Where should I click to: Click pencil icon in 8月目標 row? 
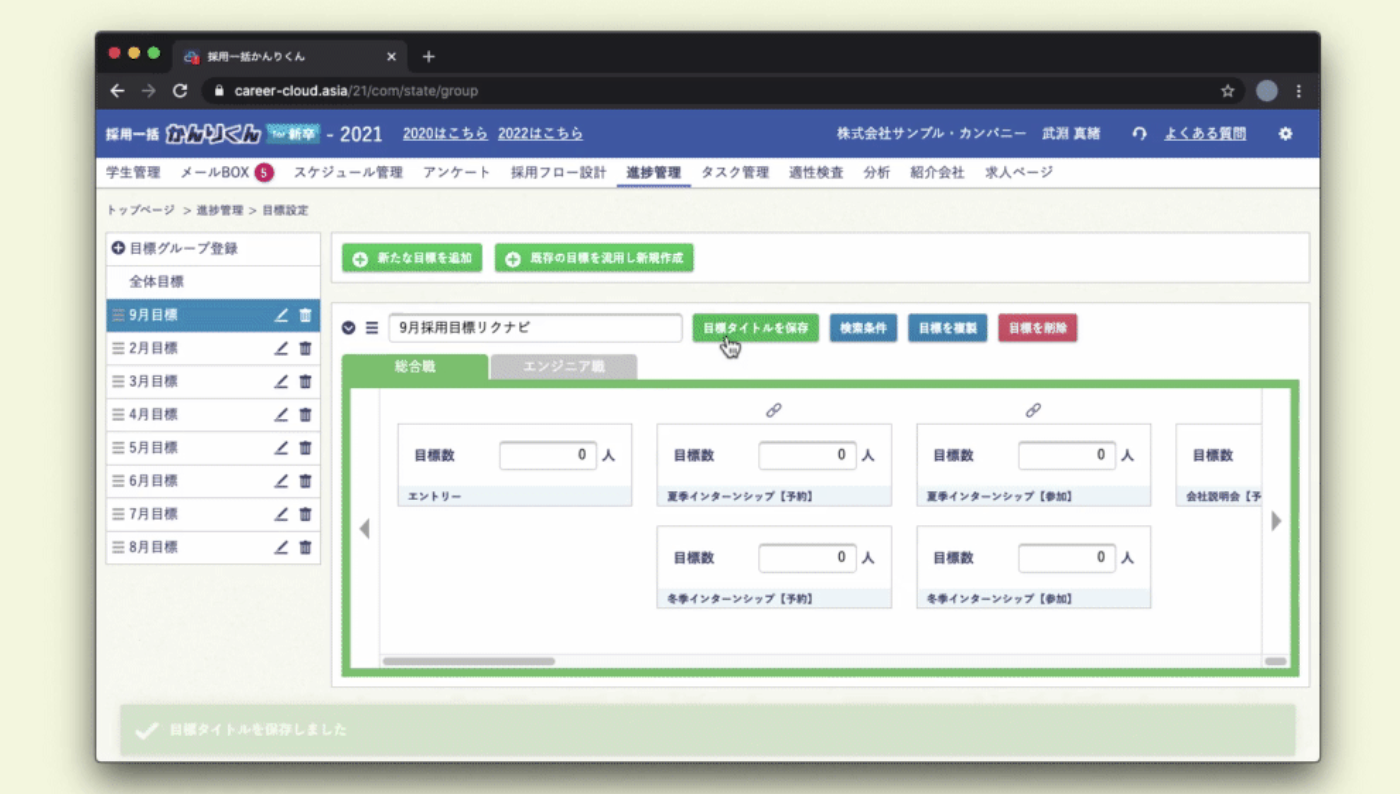(x=281, y=547)
